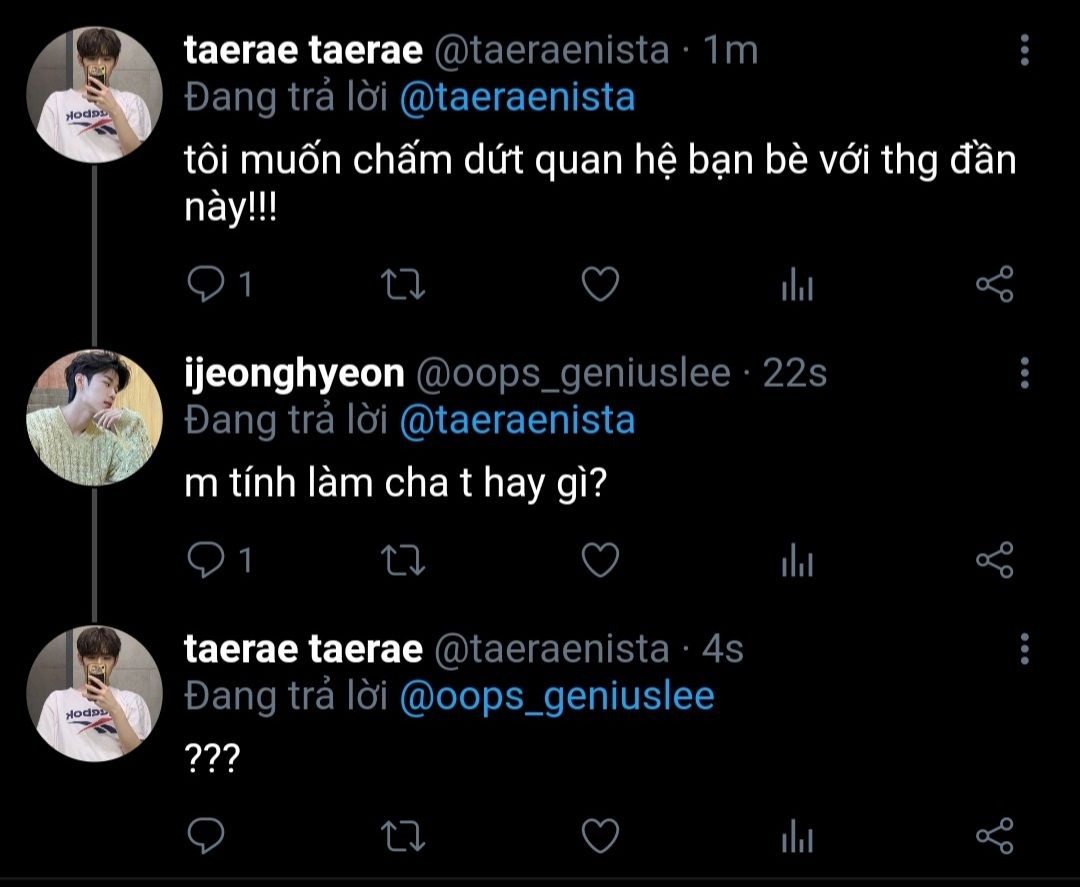Open more options on first tweet
The height and width of the screenshot is (887, 1080).
[1024, 49]
